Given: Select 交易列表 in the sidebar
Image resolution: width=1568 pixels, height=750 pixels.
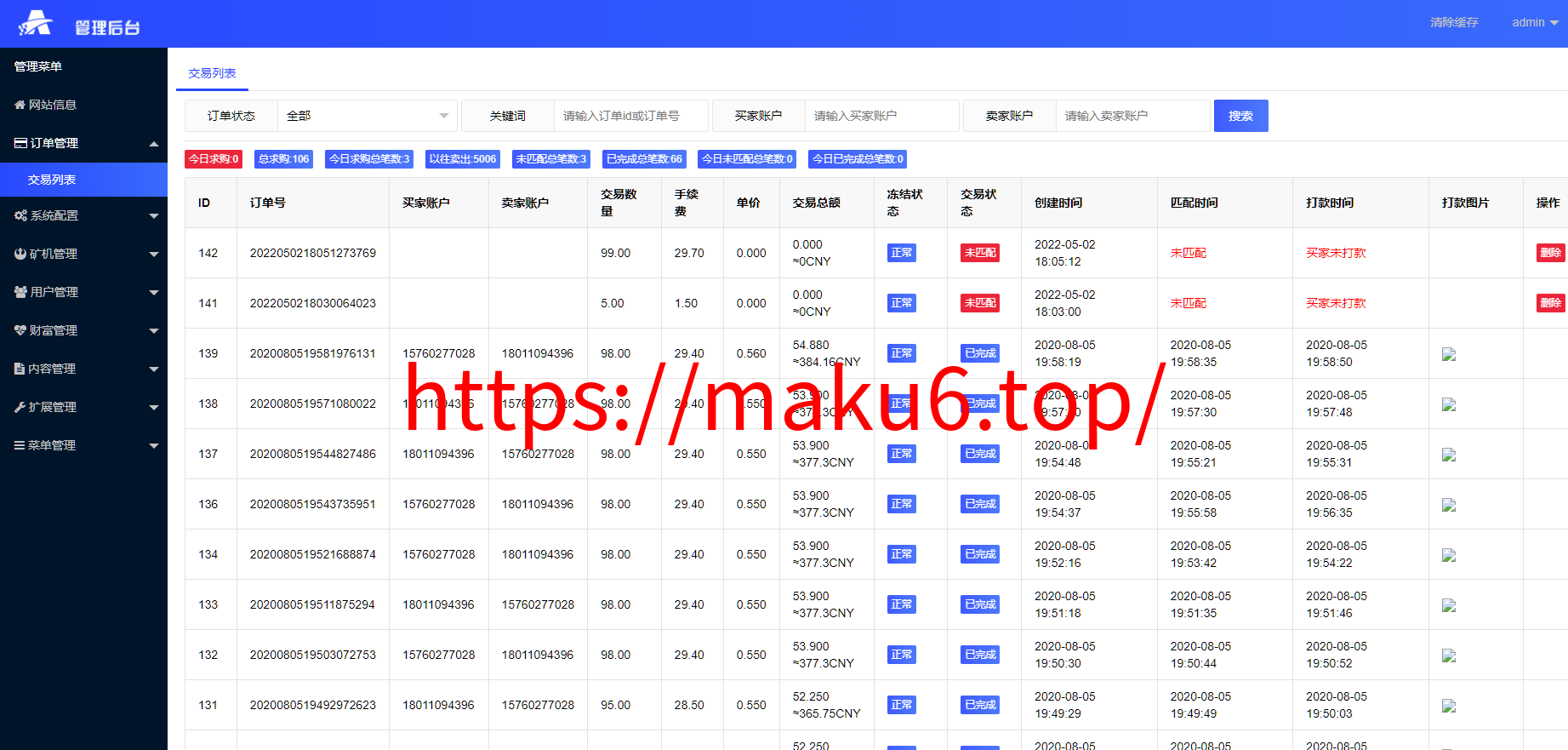Looking at the screenshot, I should pos(83,180).
